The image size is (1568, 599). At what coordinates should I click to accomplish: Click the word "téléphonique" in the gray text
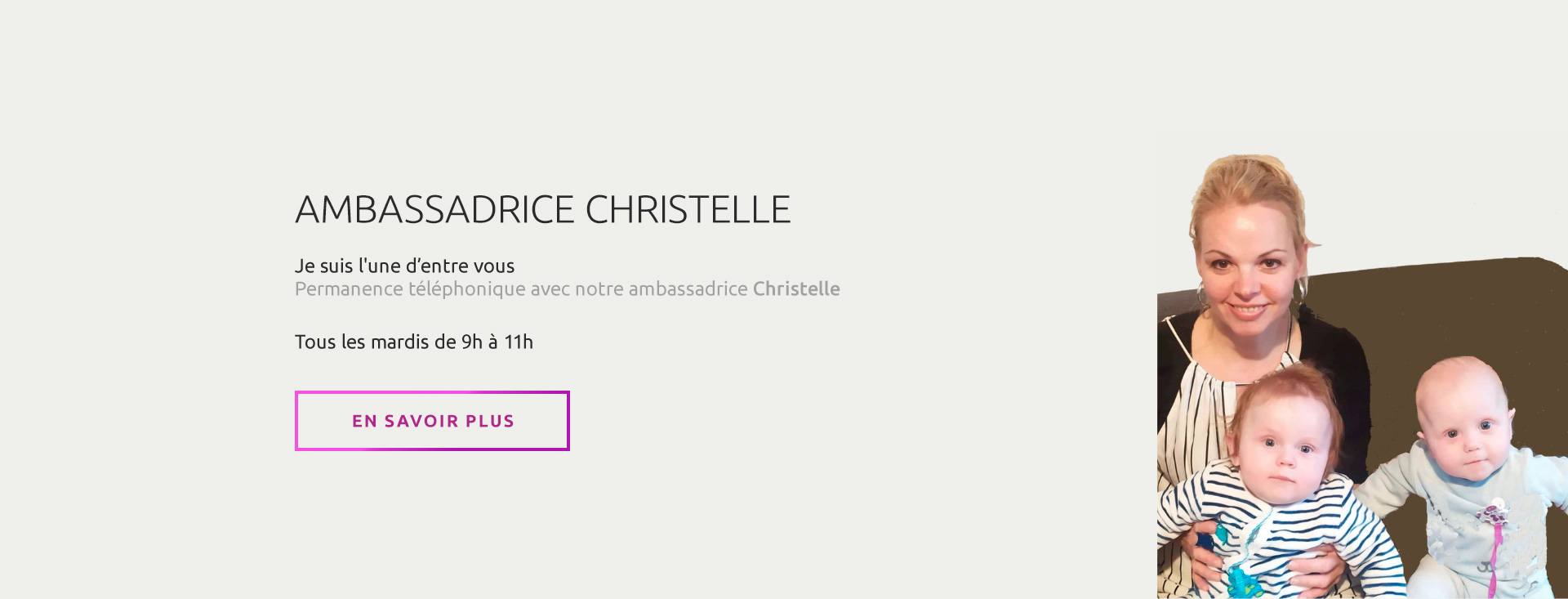[466, 289]
